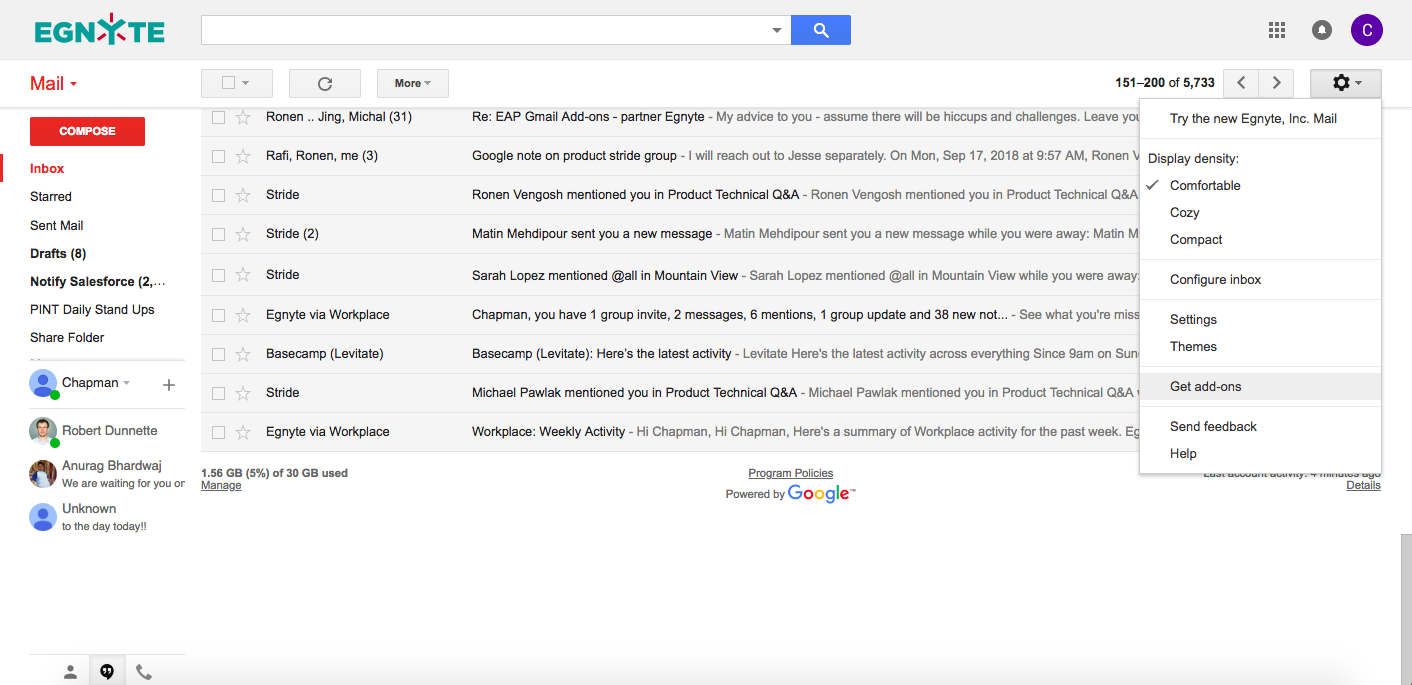Click inside the mail search field
Image resolution: width=1412 pixels, height=685 pixels.
click(485, 30)
